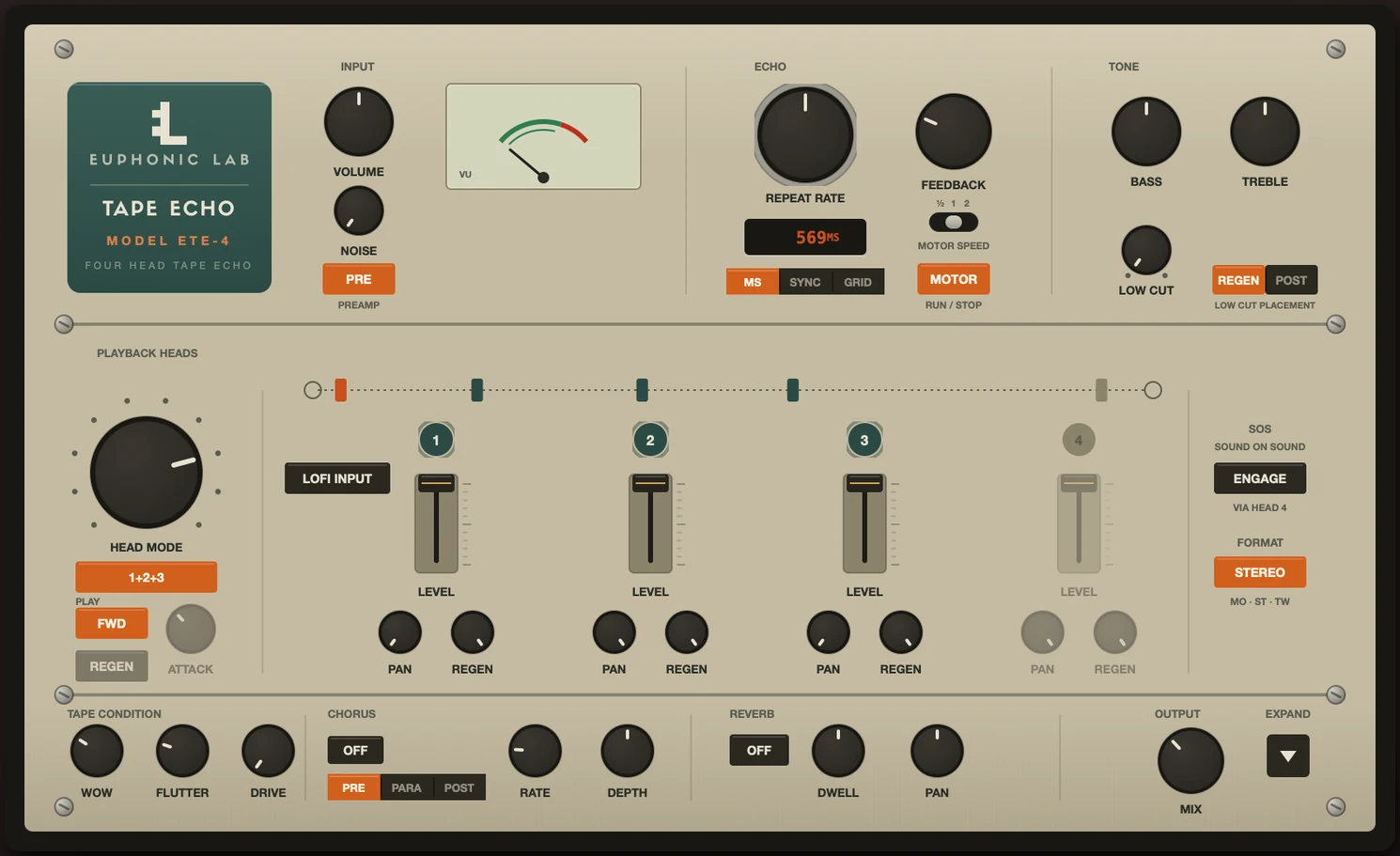
Task: Click the head 1 LEVEL fader
Action: point(436,523)
